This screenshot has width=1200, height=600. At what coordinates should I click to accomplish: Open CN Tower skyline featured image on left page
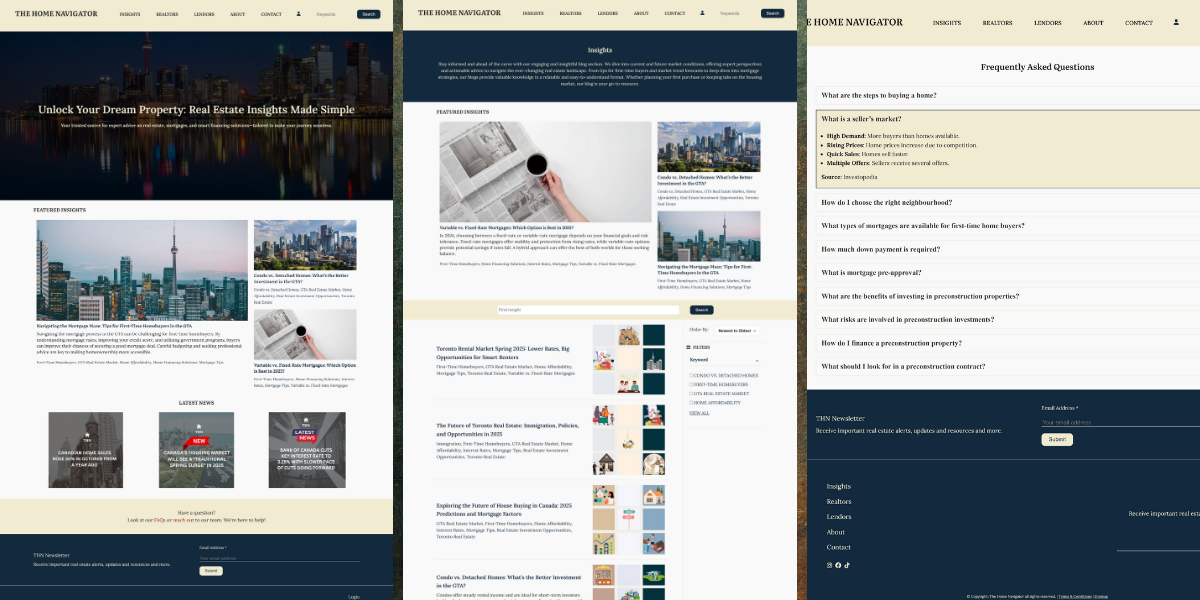[x=142, y=270]
